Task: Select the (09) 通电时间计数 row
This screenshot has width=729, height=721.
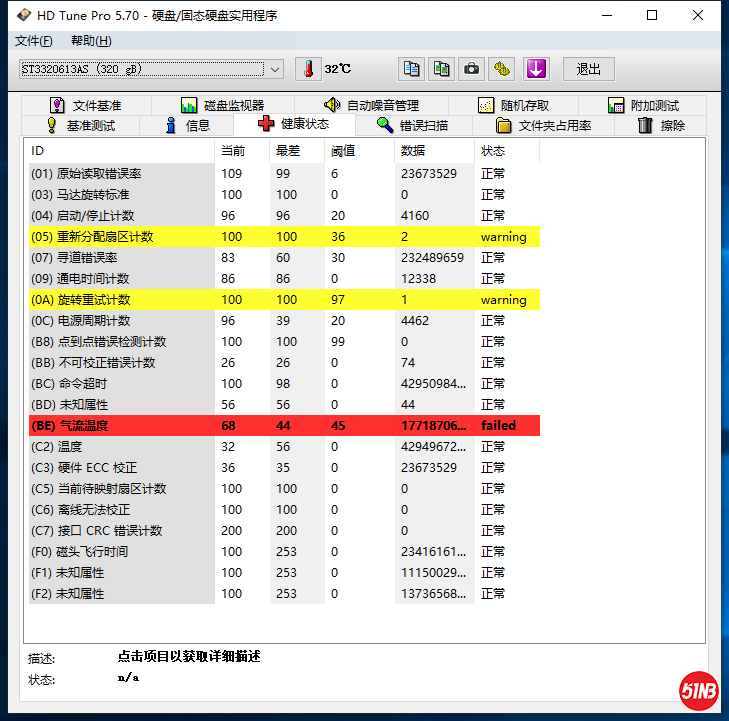Action: [284, 279]
